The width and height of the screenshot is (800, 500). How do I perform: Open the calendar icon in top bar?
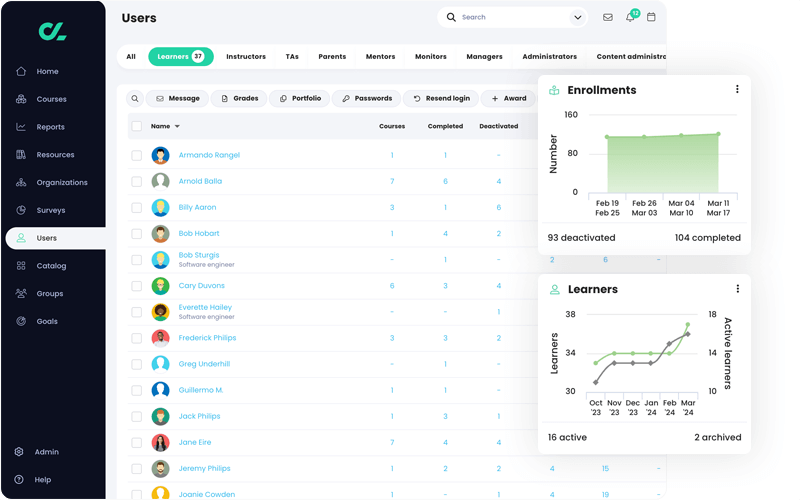[651, 17]
